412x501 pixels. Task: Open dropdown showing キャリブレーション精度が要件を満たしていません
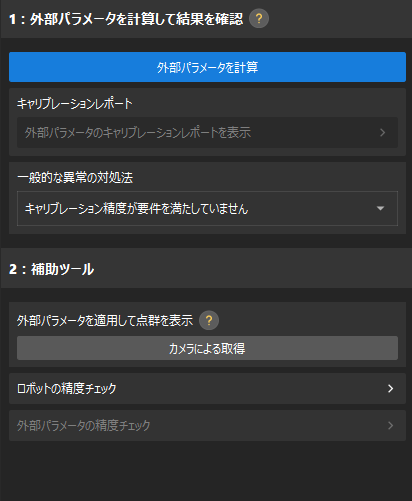point(207,209)
